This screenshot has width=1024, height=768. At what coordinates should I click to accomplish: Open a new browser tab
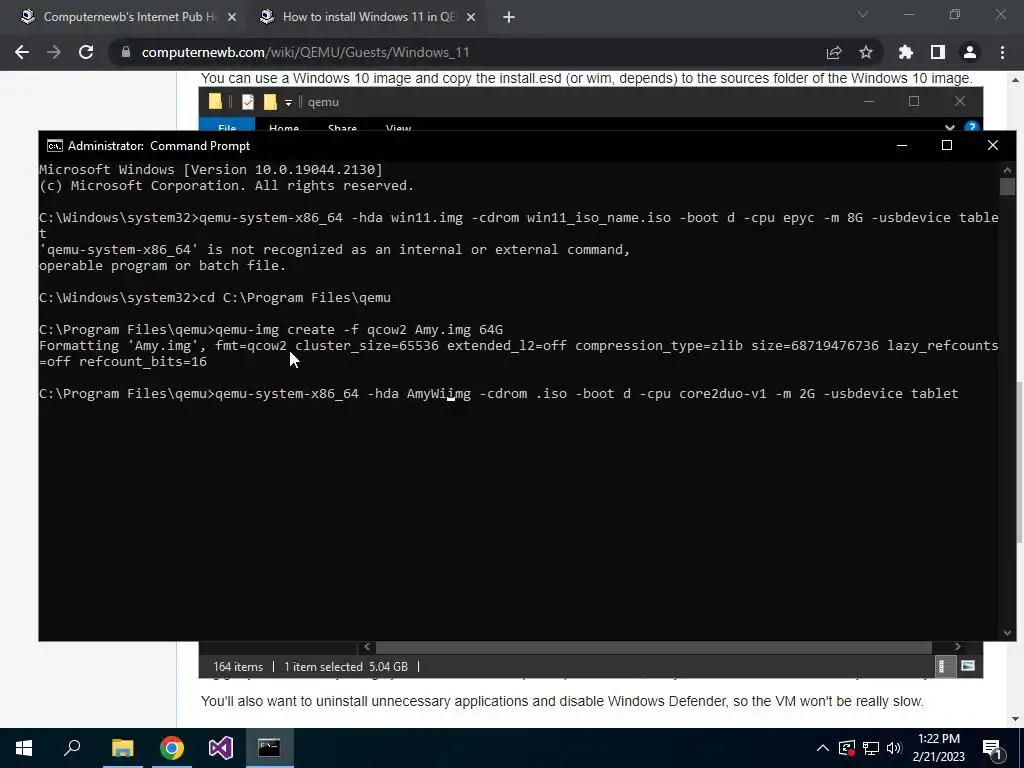point(509,17)
